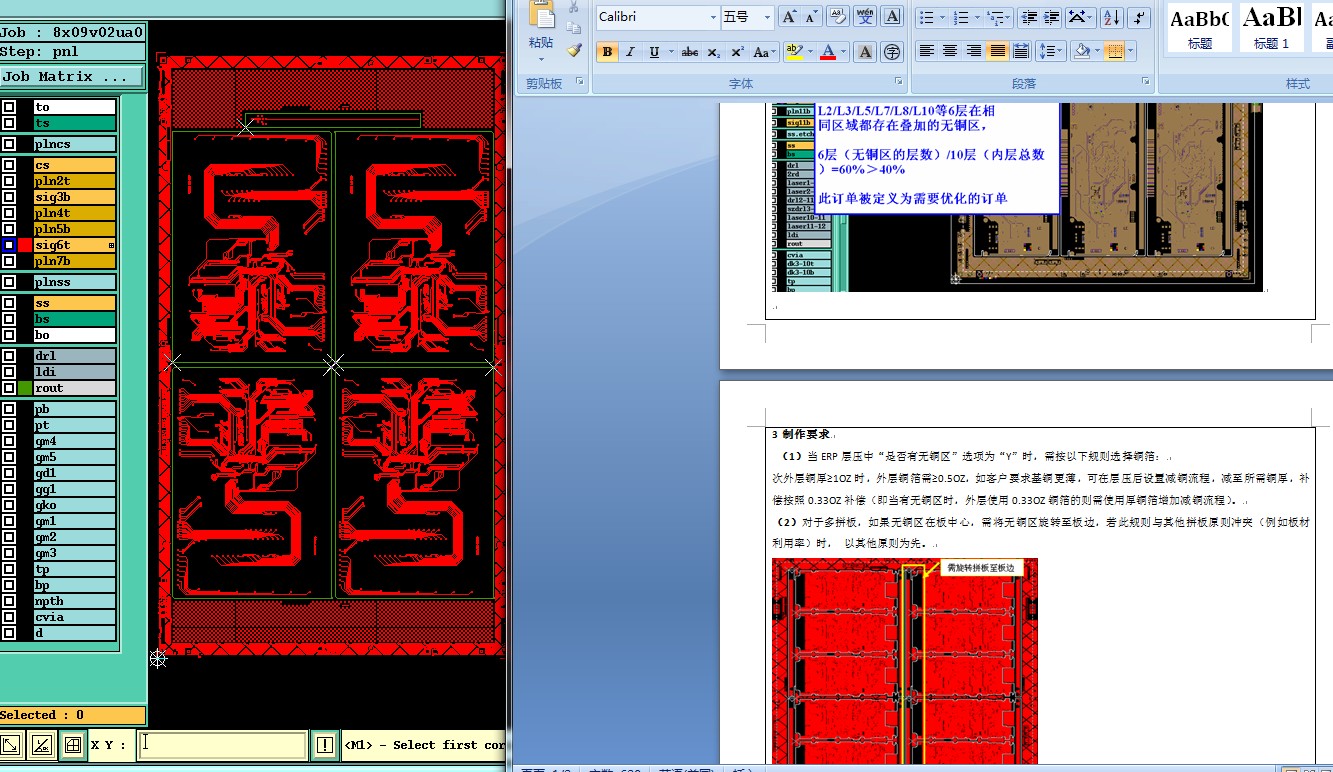
Task: Click Sort (A-Z) icon
Action: pyautogui.click(x=1112, y=17)
